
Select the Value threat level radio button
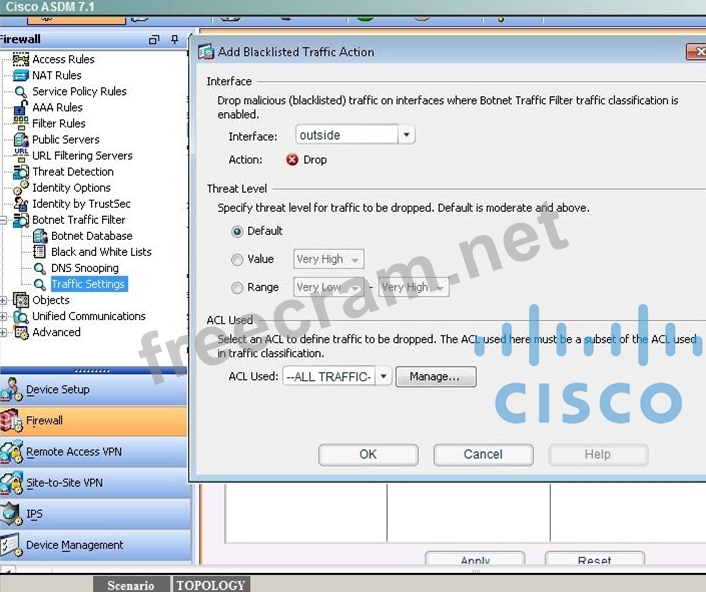[x=237, y=259]
